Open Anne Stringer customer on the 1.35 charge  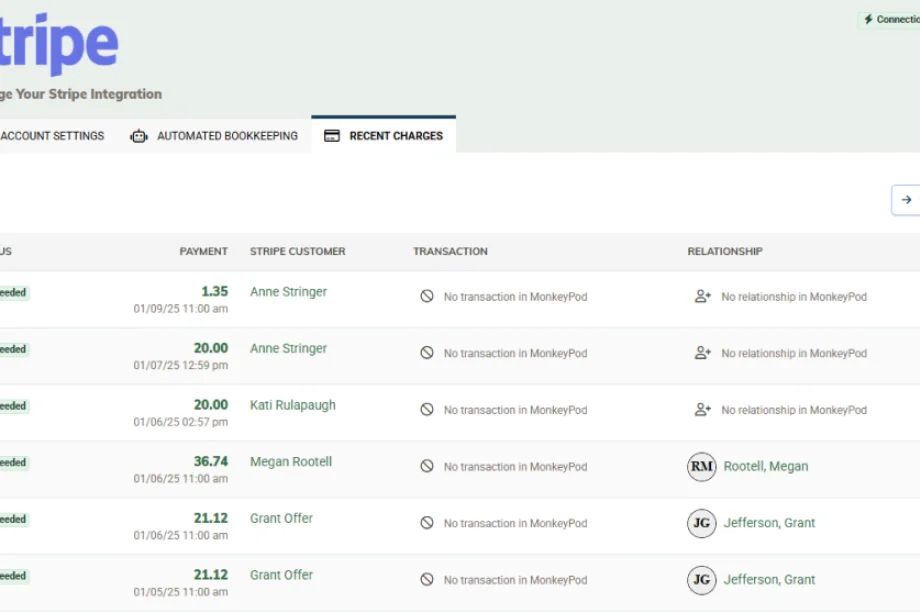tap(288, 292)
